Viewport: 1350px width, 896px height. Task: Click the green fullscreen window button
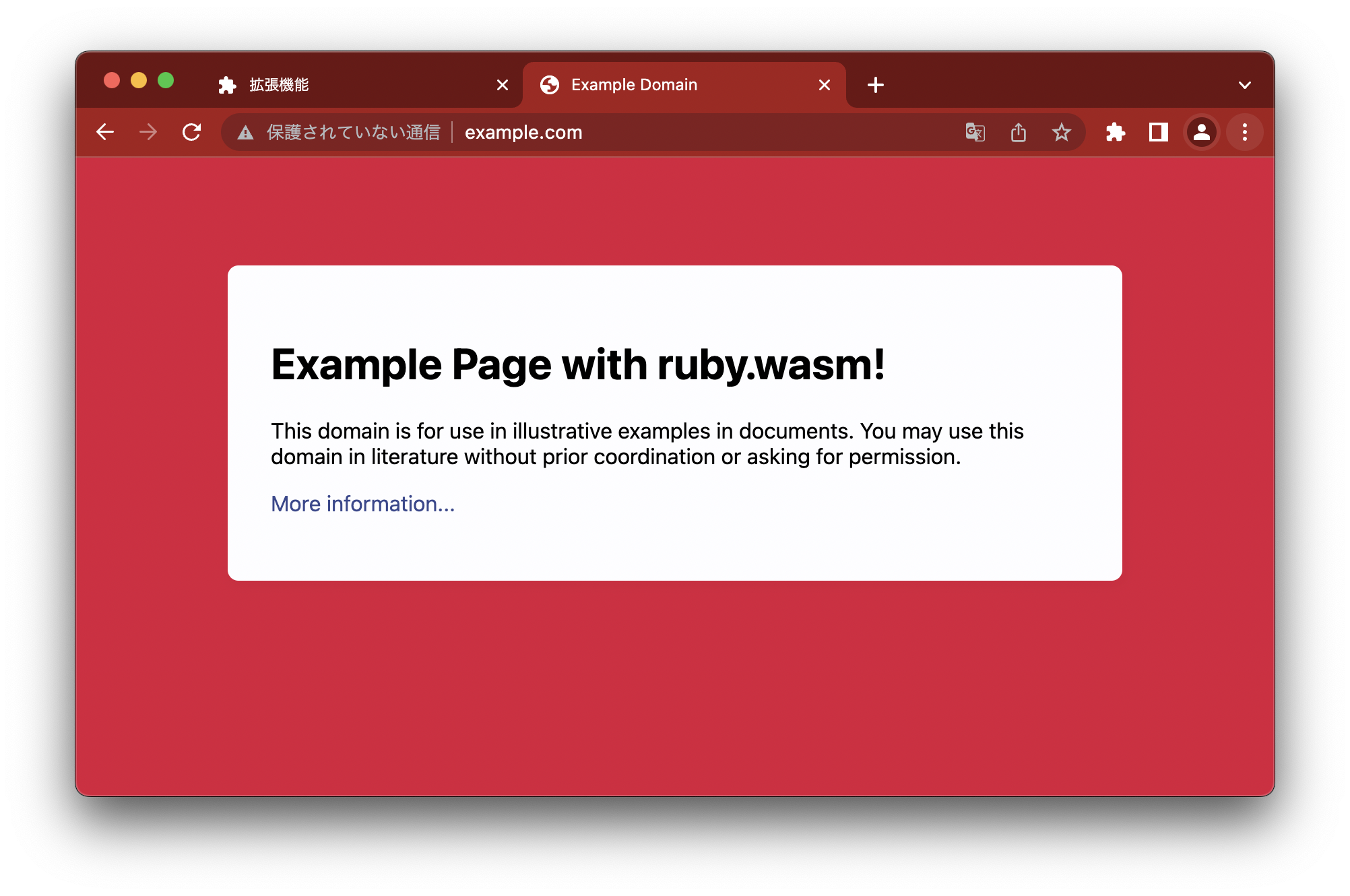(x=166, y=81)
